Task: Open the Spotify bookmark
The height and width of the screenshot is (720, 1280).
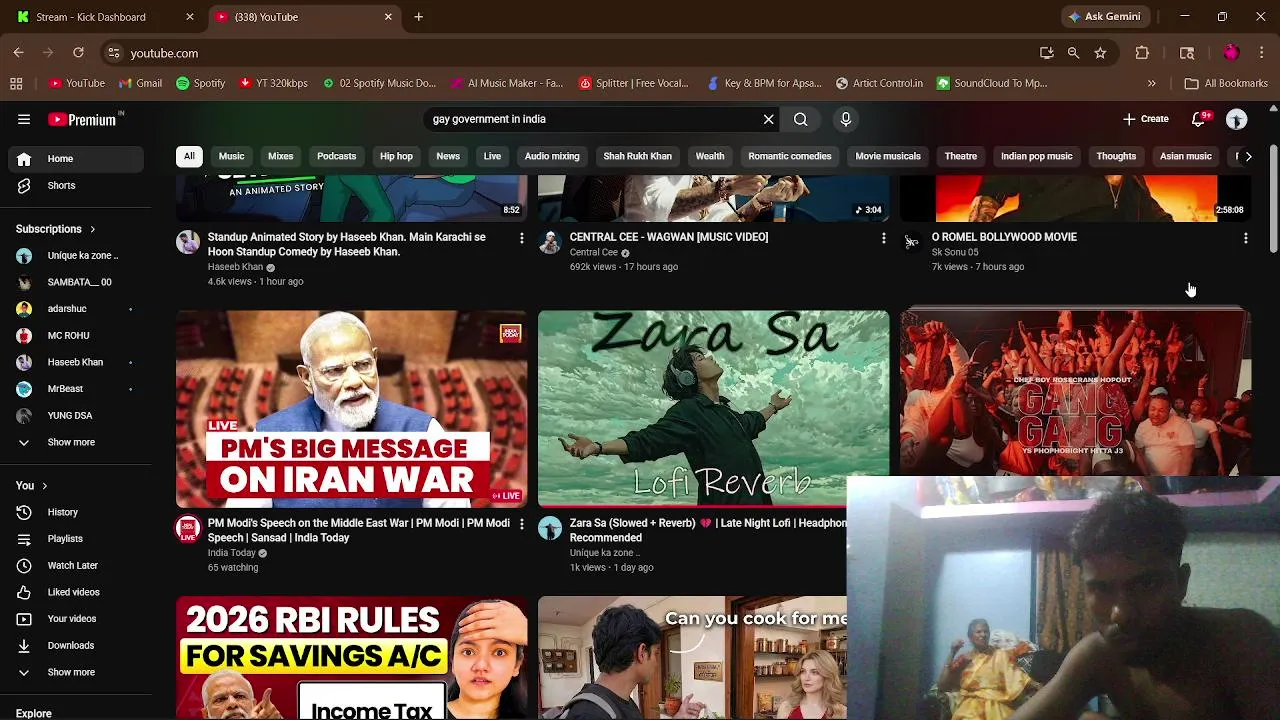Action: pyautogui.click(x=200, y=83)
